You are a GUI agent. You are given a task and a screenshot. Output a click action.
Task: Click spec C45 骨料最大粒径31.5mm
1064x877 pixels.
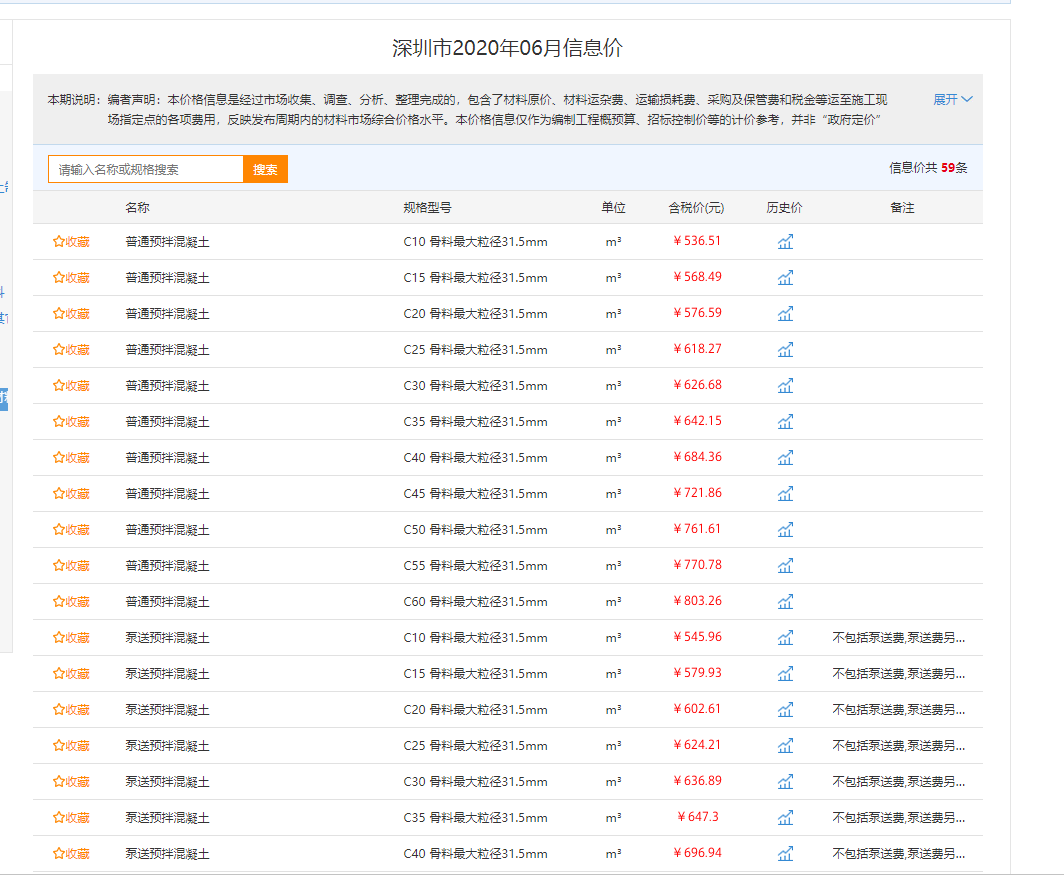pyautogui.click(x=475, y=493)
